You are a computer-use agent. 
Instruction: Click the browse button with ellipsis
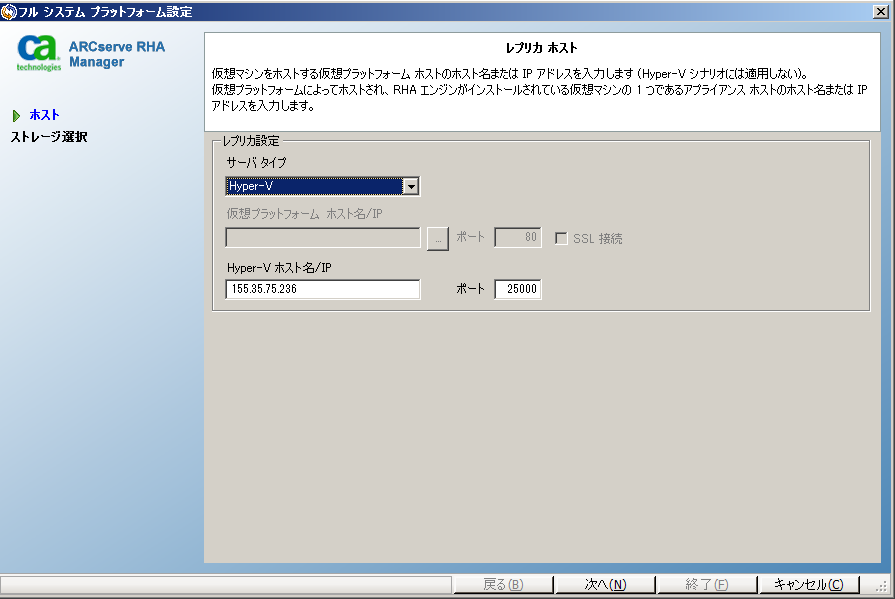(x=438, y=239)
